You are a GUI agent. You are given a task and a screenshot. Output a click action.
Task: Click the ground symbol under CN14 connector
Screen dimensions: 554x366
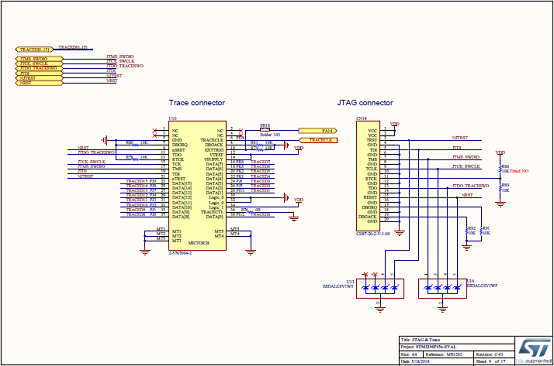tap(400, 234)
